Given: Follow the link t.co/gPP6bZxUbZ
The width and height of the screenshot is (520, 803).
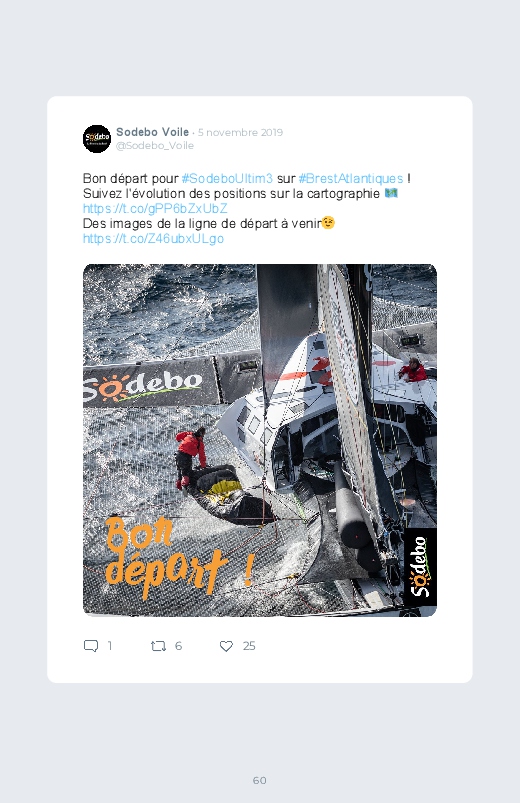Looking at the screenshot, I should 155,208.
